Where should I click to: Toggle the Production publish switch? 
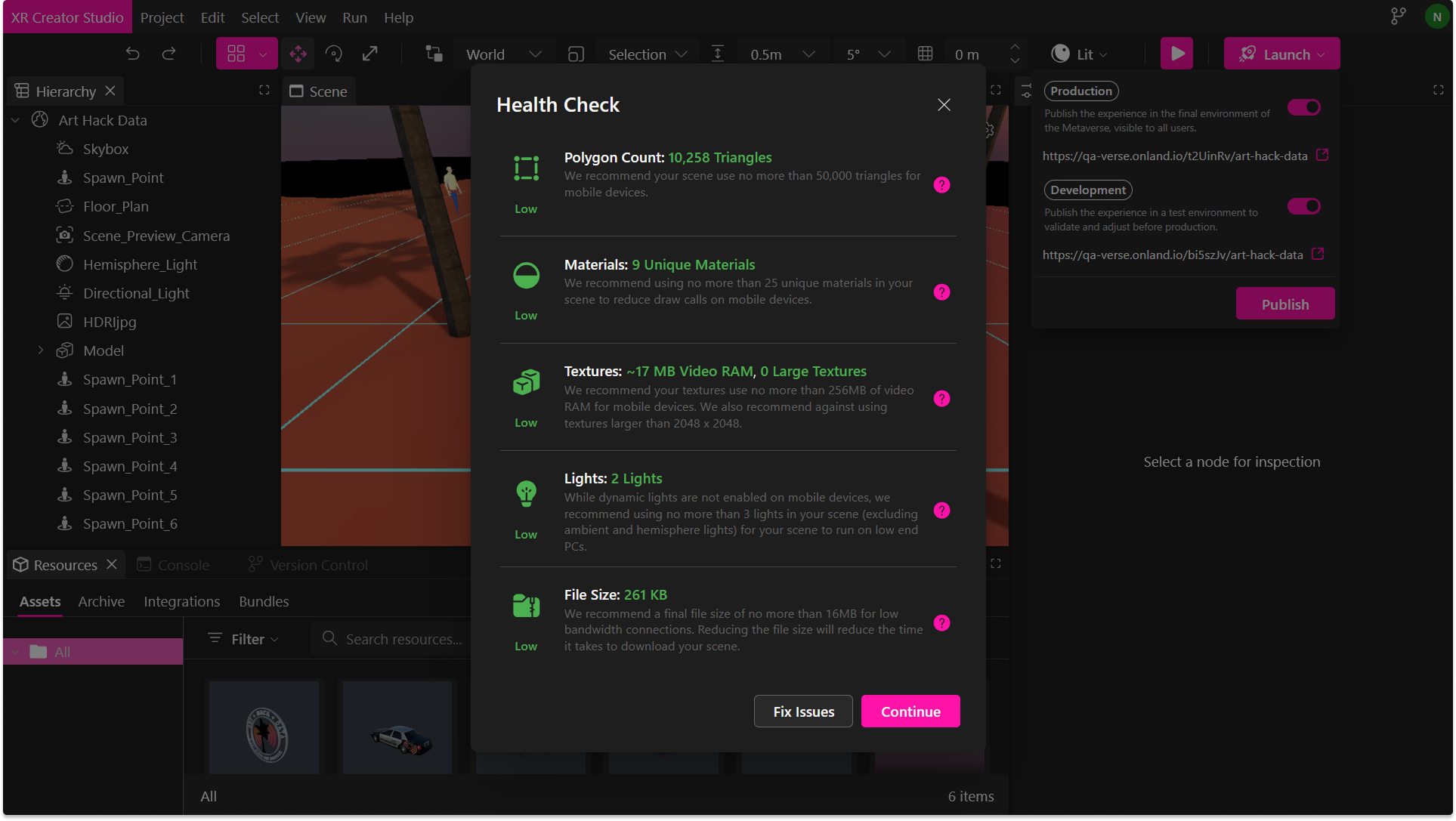tap(1304, 107)
